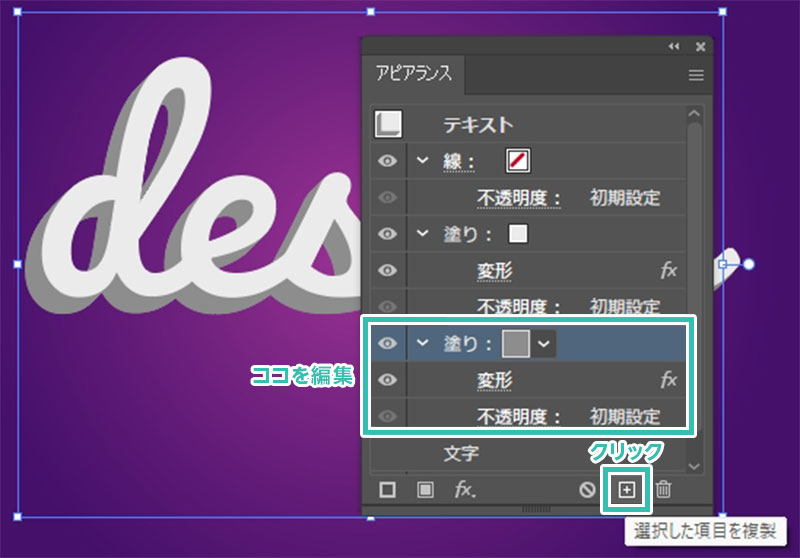Screen dimensions: 800x558
Task: Click the add new fill icon
Action: tap(425, 490)
